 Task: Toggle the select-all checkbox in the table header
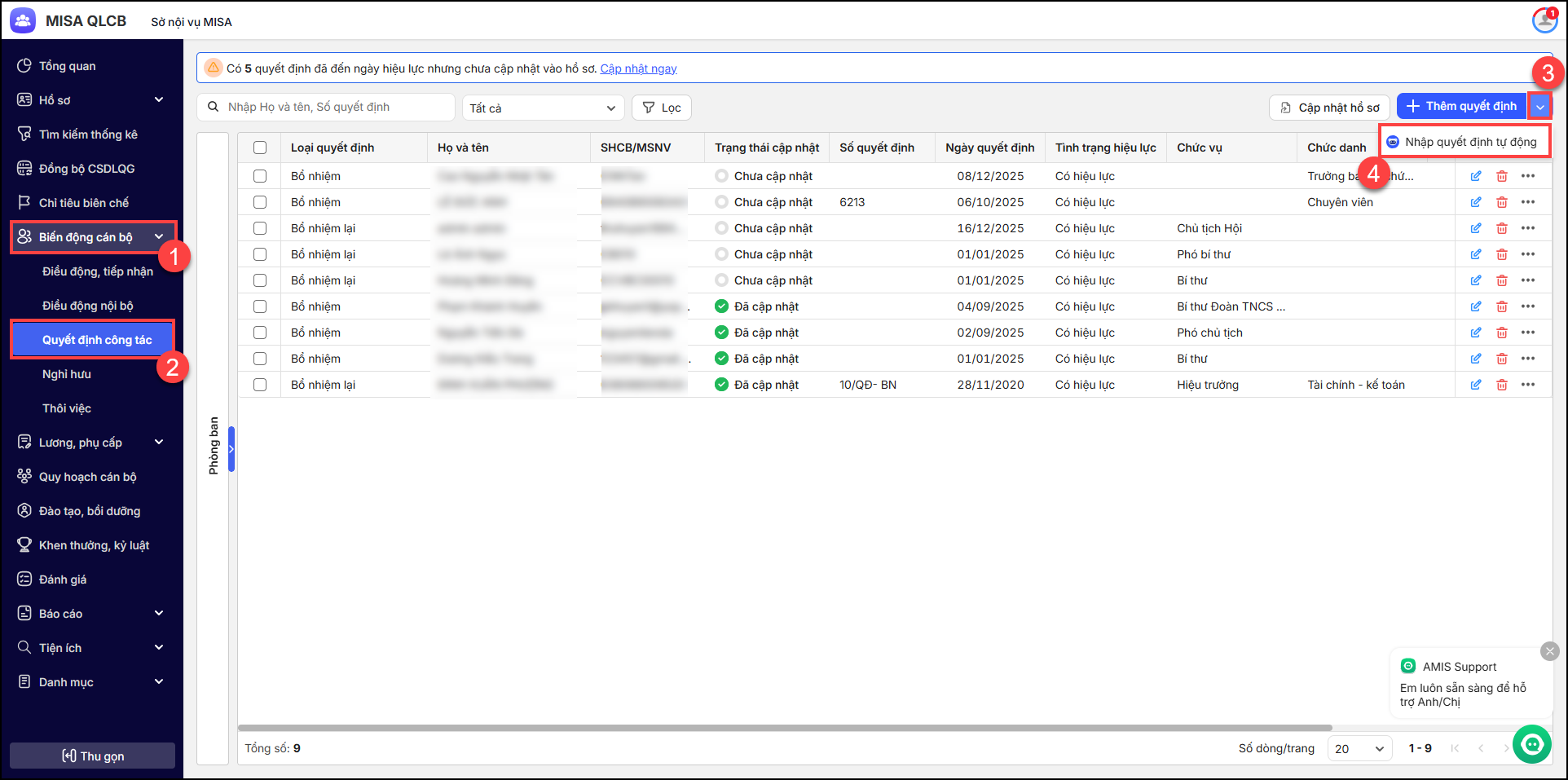pos(260,148)
